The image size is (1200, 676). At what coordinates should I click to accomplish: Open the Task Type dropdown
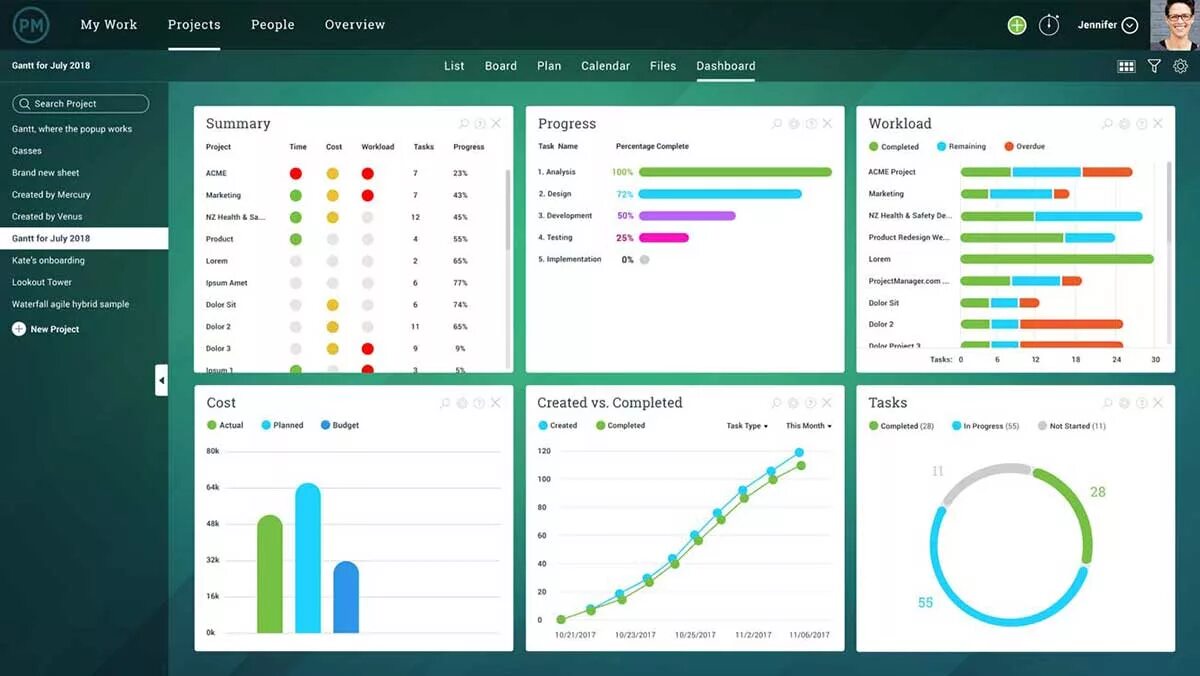pos(747,426)
